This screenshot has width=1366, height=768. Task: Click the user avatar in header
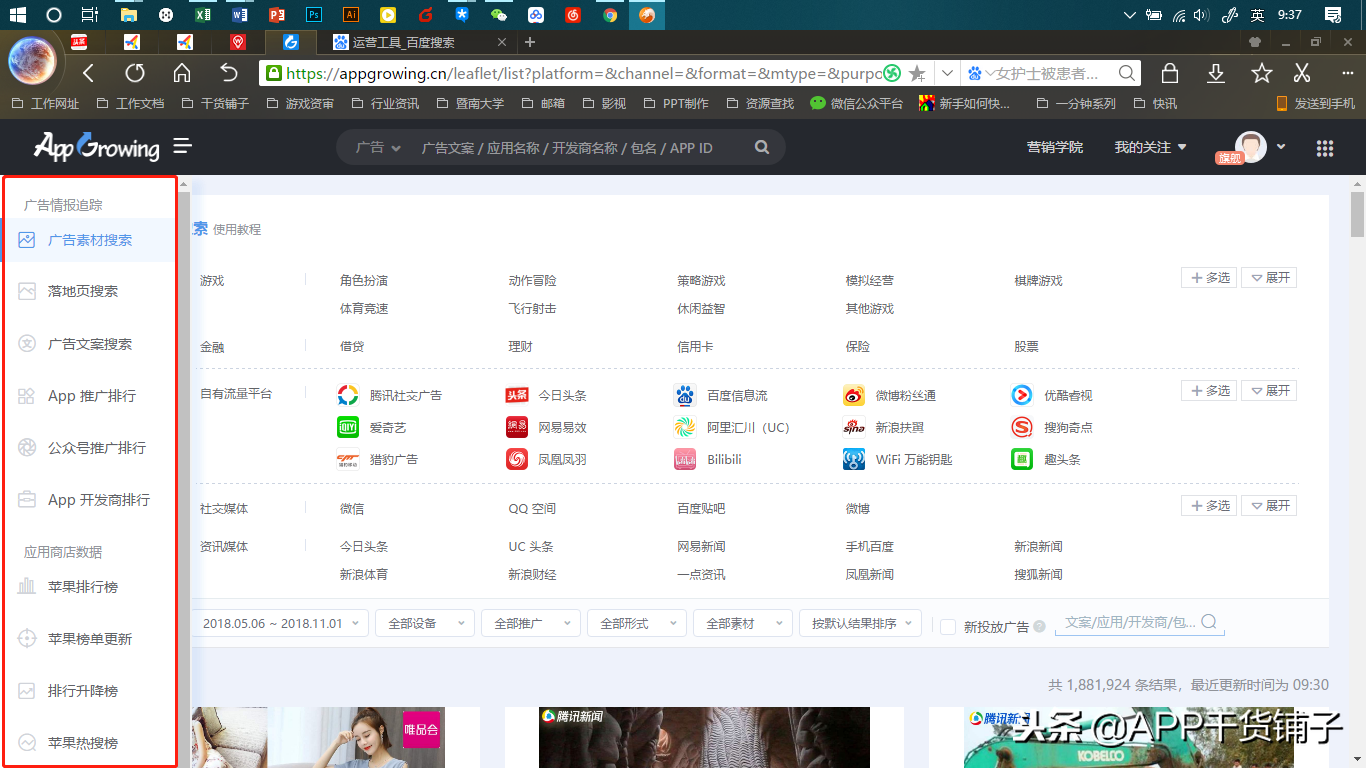click(x=1250, y=147)
